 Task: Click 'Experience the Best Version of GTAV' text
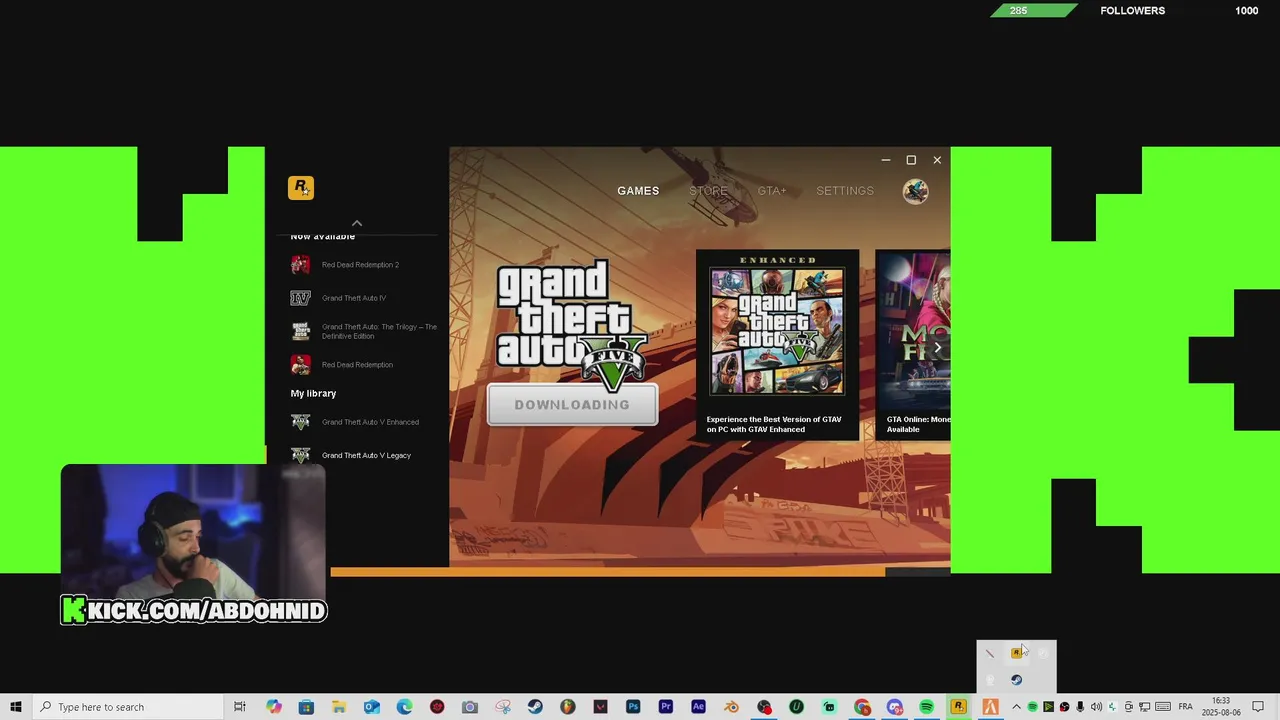(x=774, y=424)
